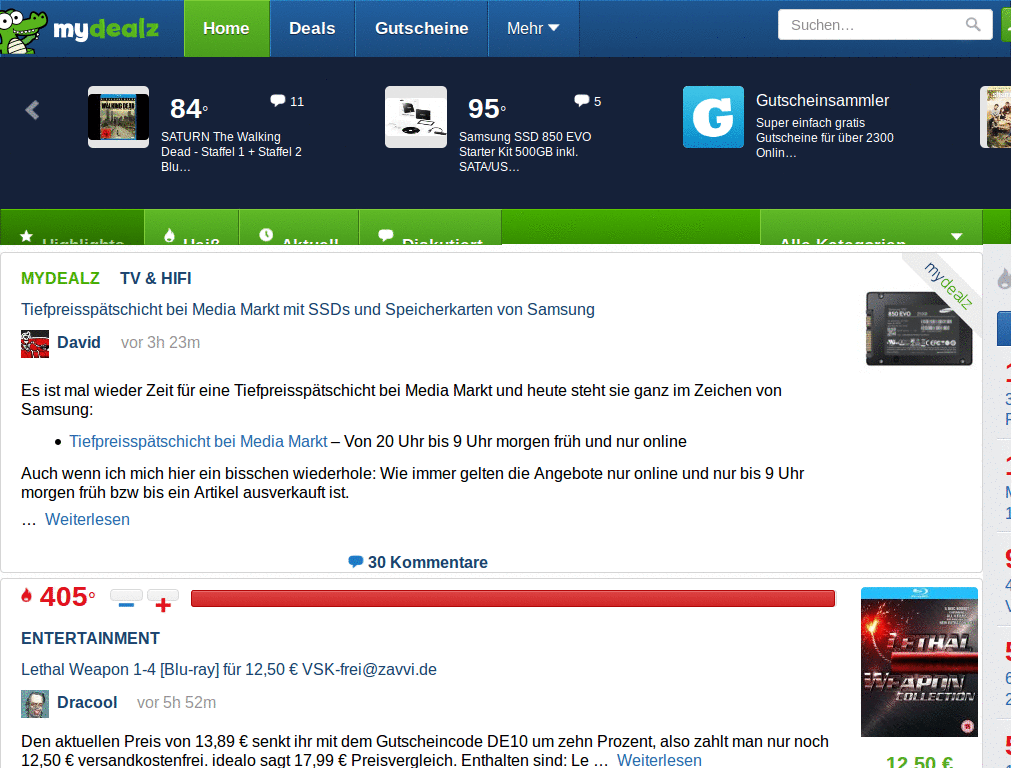This screenshot has height=768, width=1024.
Task: Open Tiefpreisspätschicht bei Media Markt headline
Action: point(308,310)
